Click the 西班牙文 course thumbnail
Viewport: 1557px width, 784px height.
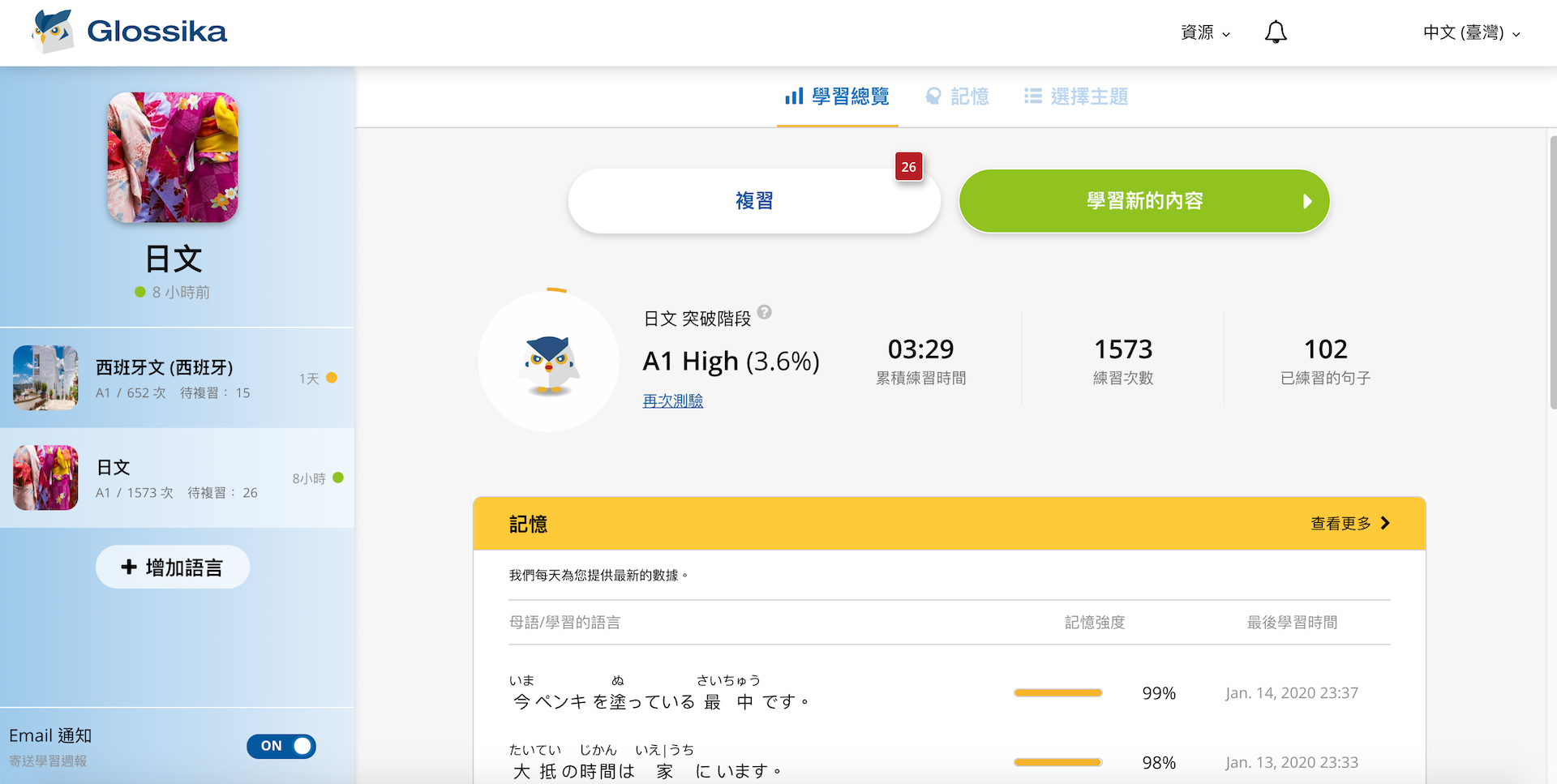45,378
